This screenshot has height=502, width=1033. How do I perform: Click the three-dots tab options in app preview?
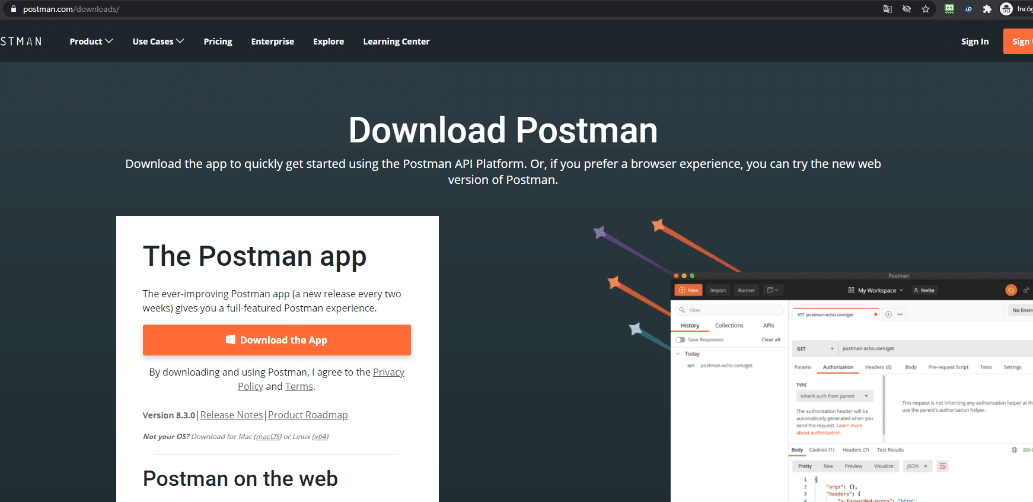[x=900, y=314]
